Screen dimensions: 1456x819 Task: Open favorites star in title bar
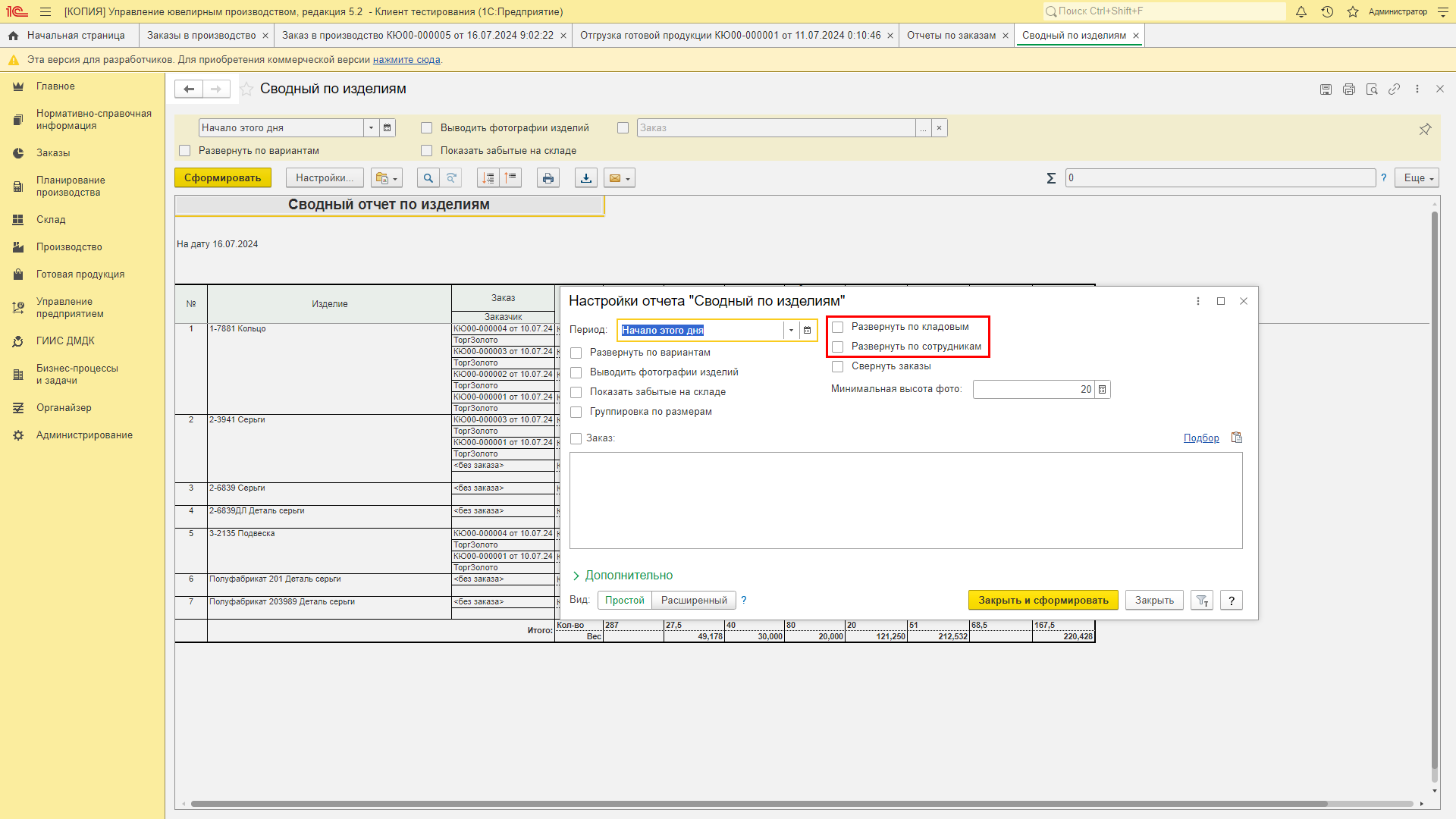point(1353,11)
